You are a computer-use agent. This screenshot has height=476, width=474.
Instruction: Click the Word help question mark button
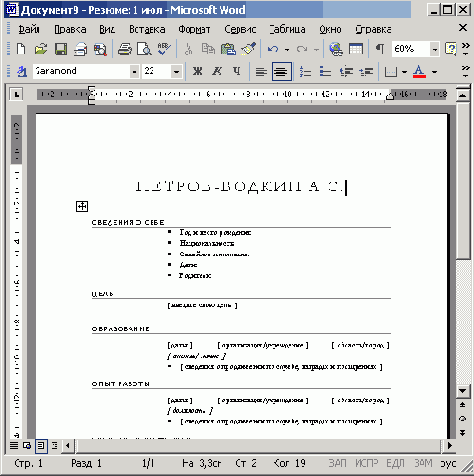451,49
